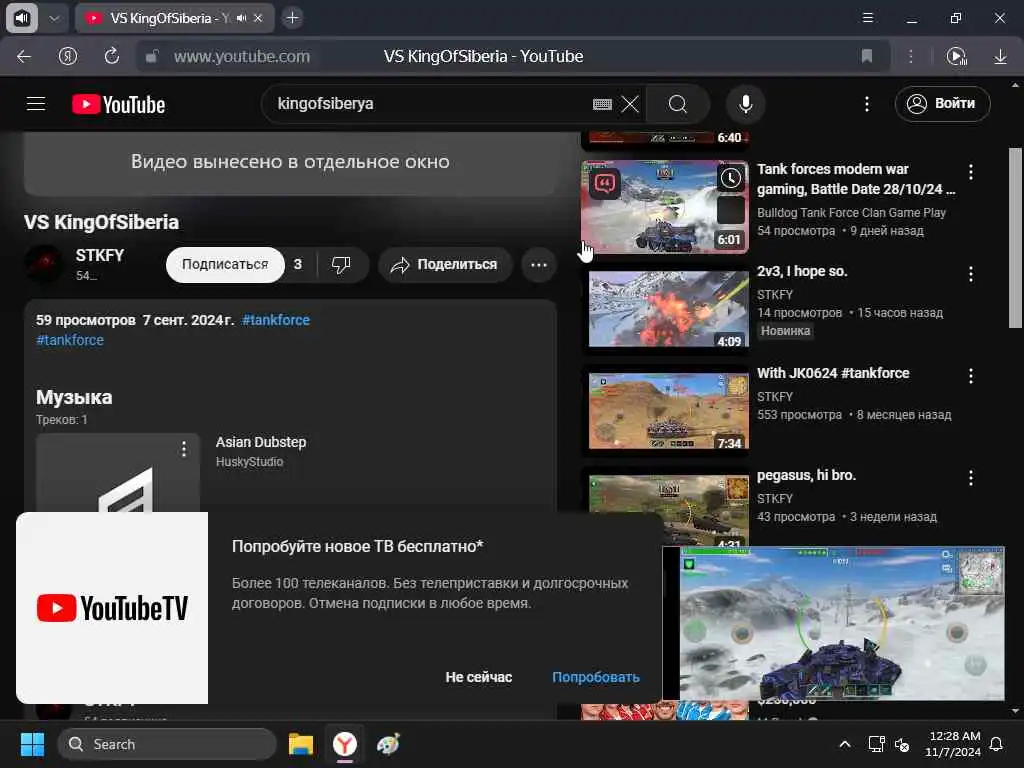Accept YouTube TV trial with Попробовать
The image size is (1024, 768).
[596, 677]
